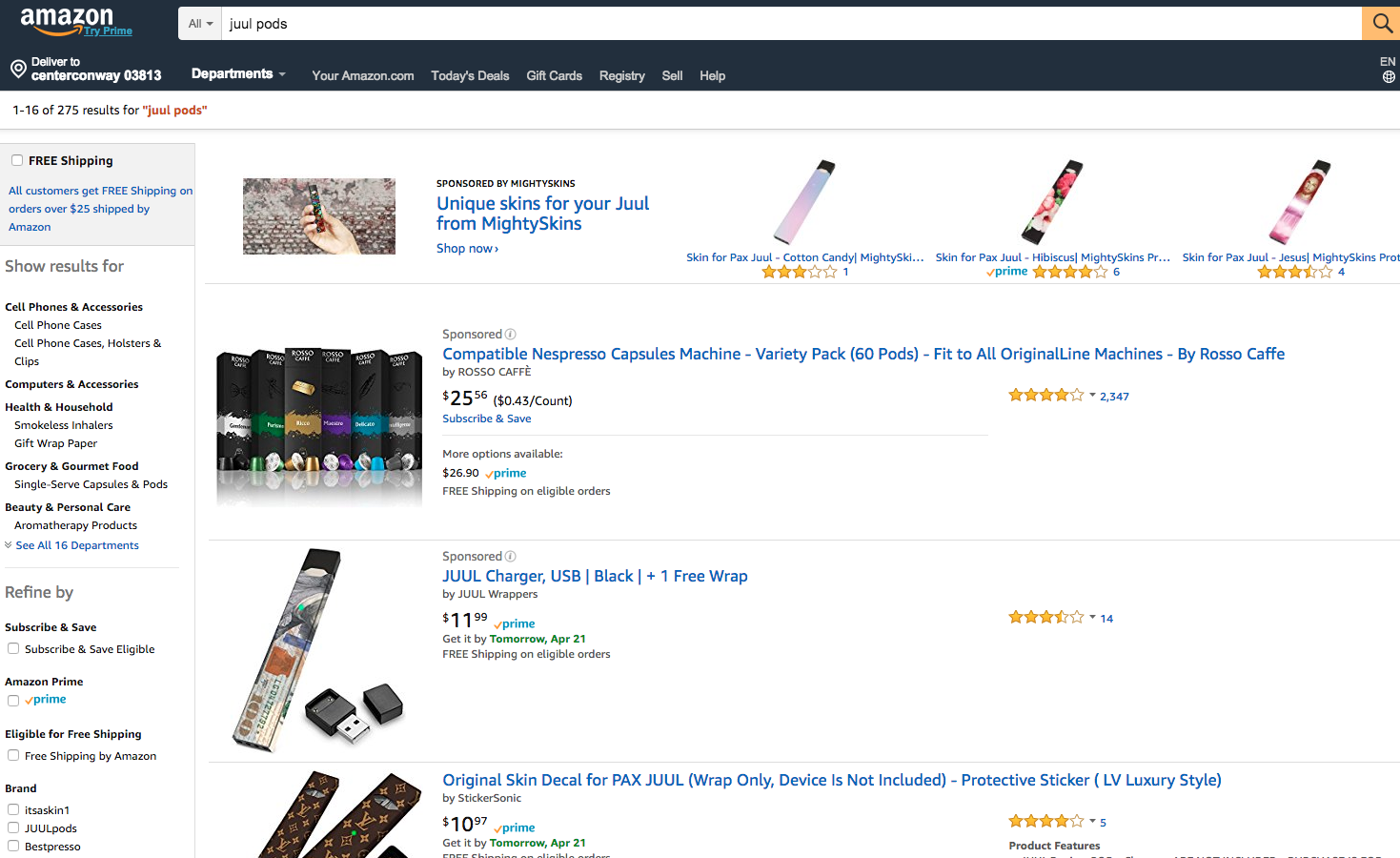Open the rating dropdown arrow beside 2,347 reviews
Image resolution: width=1400 pixels, height=858 pixels.
coord(1092,395)
